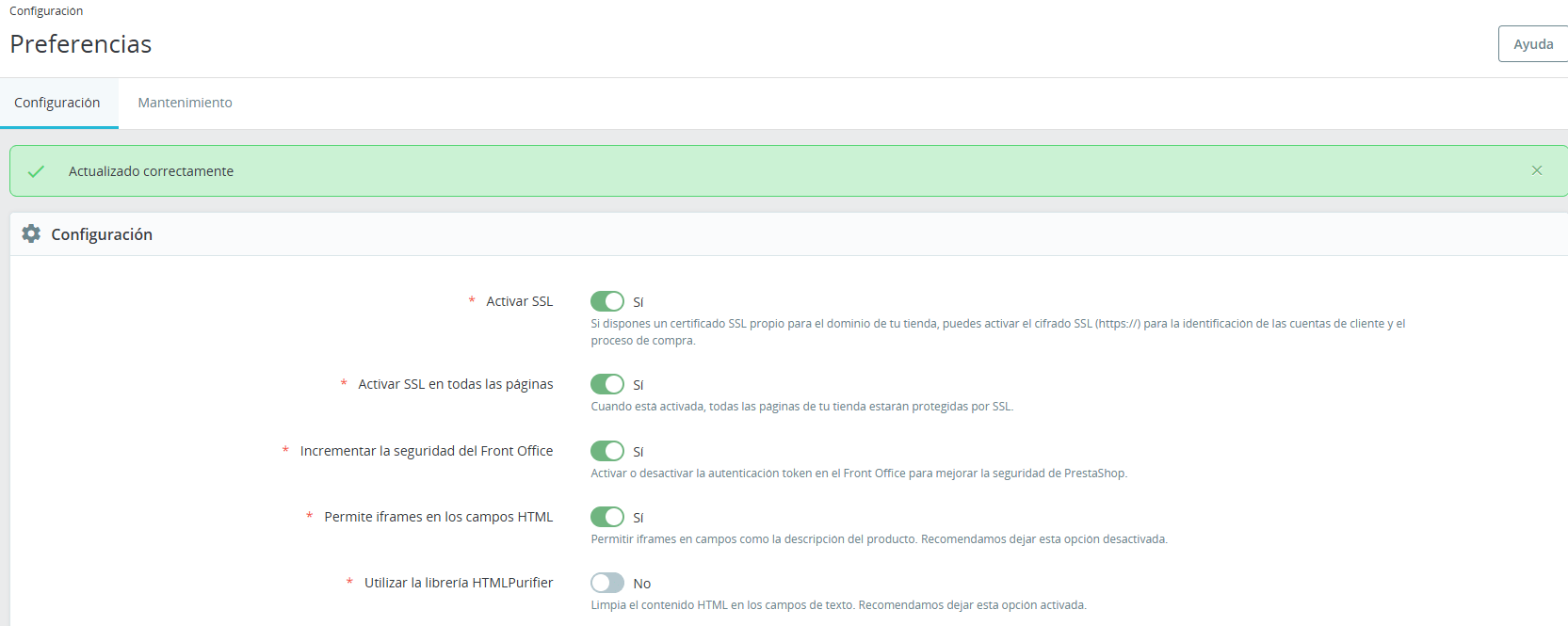This screenshot has width=1568, height=626.
Task: Click the green checkmark icon in the alert
Action: [36, 171]
